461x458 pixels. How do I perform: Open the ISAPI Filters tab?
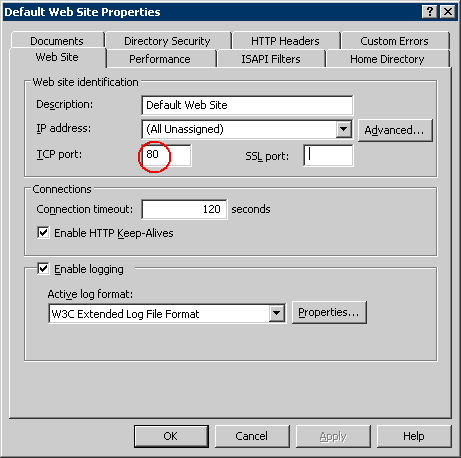click(x=271, y=59)
